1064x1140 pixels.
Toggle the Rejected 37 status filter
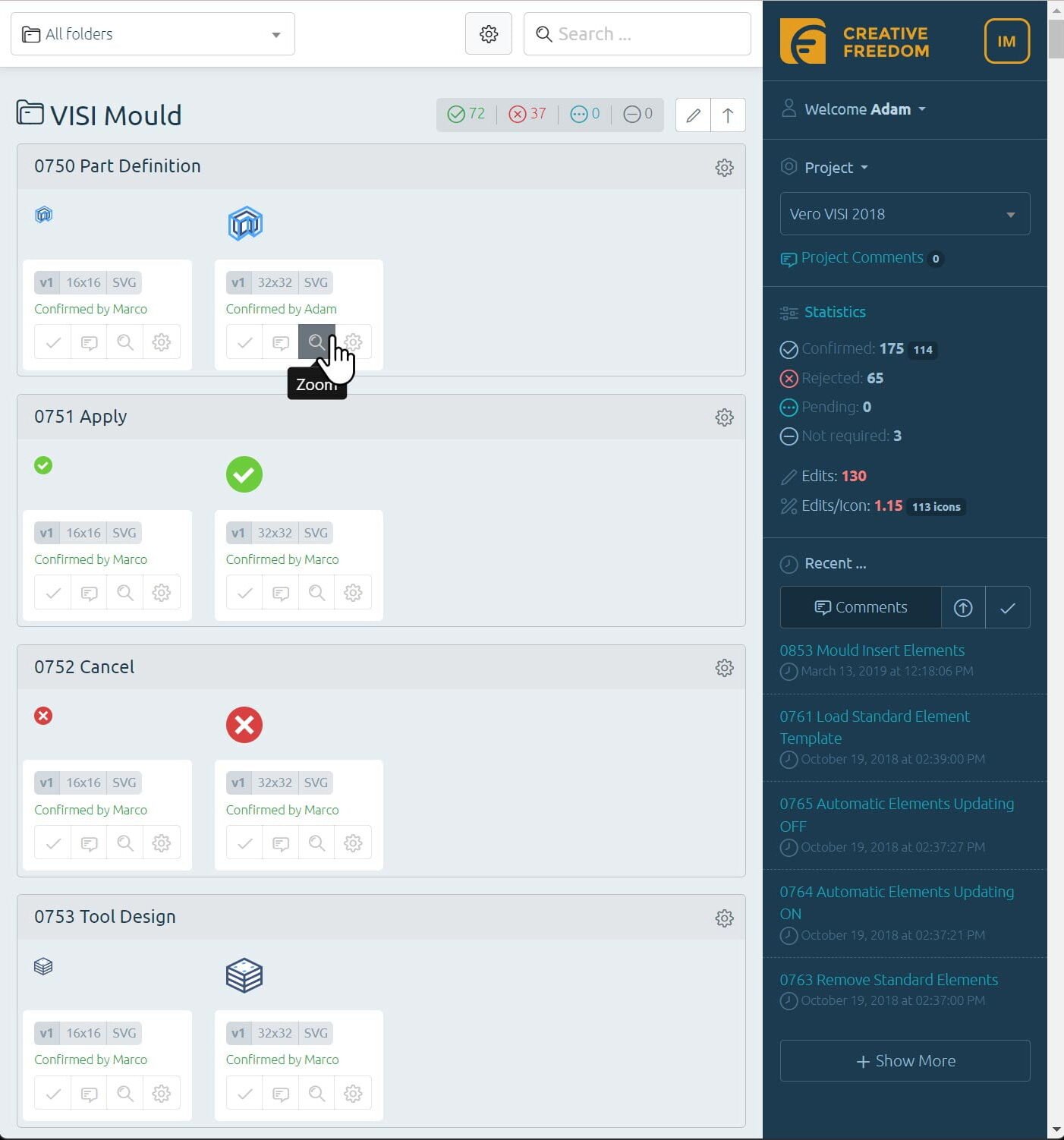pos(527,114)
